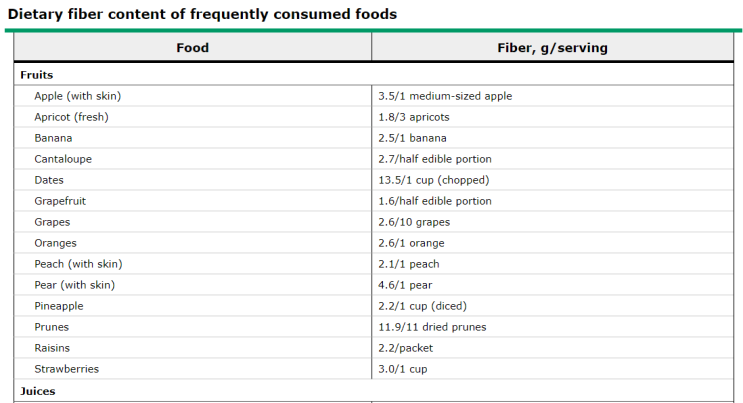
Task: Click the 13.5/1 cup (chopped) value
Action: [434, 180]
